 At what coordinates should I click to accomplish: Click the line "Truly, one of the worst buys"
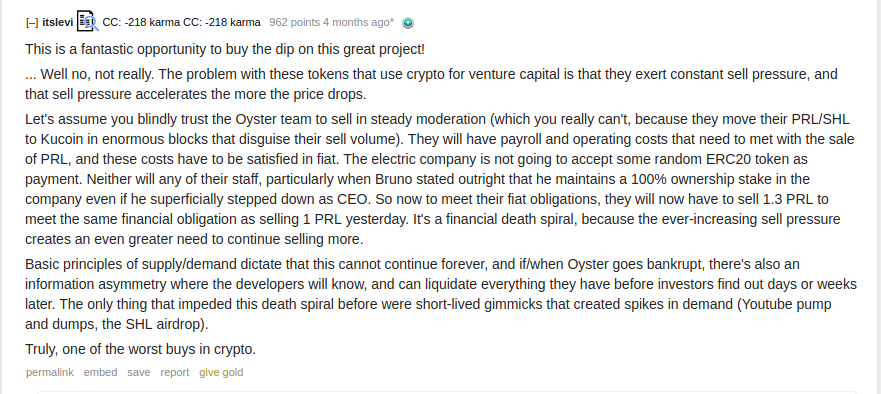click(140, 350)
